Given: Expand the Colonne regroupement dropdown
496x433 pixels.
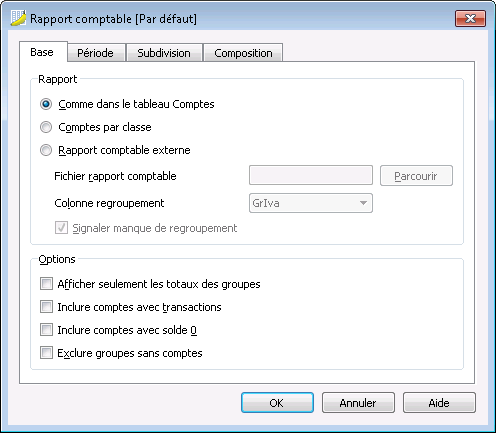Looking at the screenshot, I should pyautogui.click(x=311, y=203).
